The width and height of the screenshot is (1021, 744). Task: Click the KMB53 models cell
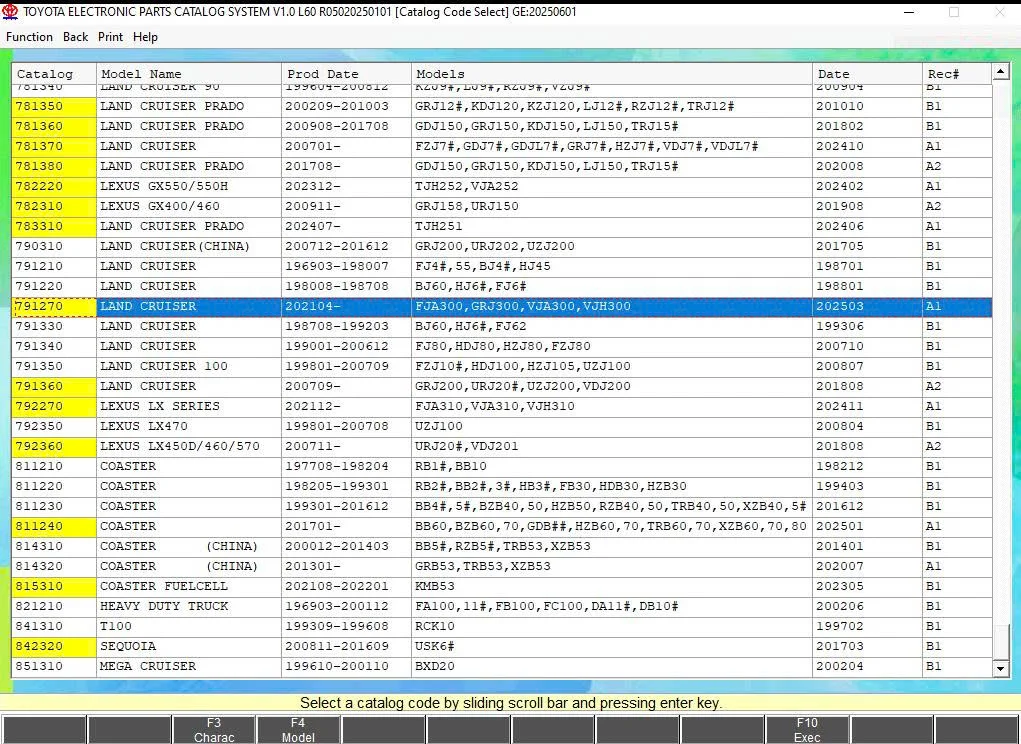[612, 586]
